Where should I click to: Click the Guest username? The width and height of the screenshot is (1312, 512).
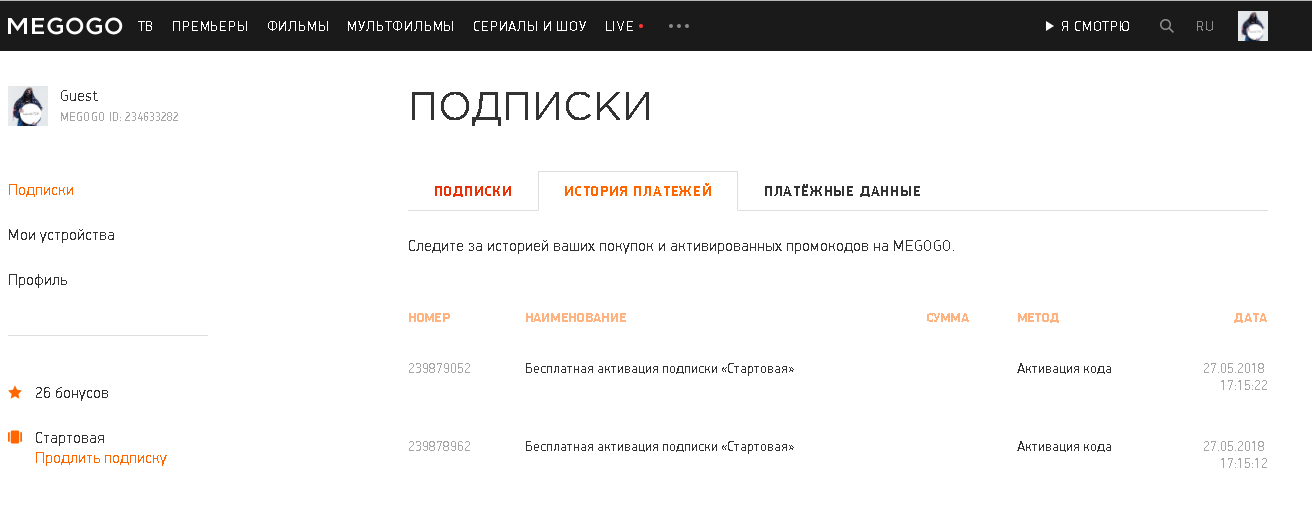click(79, 96)
